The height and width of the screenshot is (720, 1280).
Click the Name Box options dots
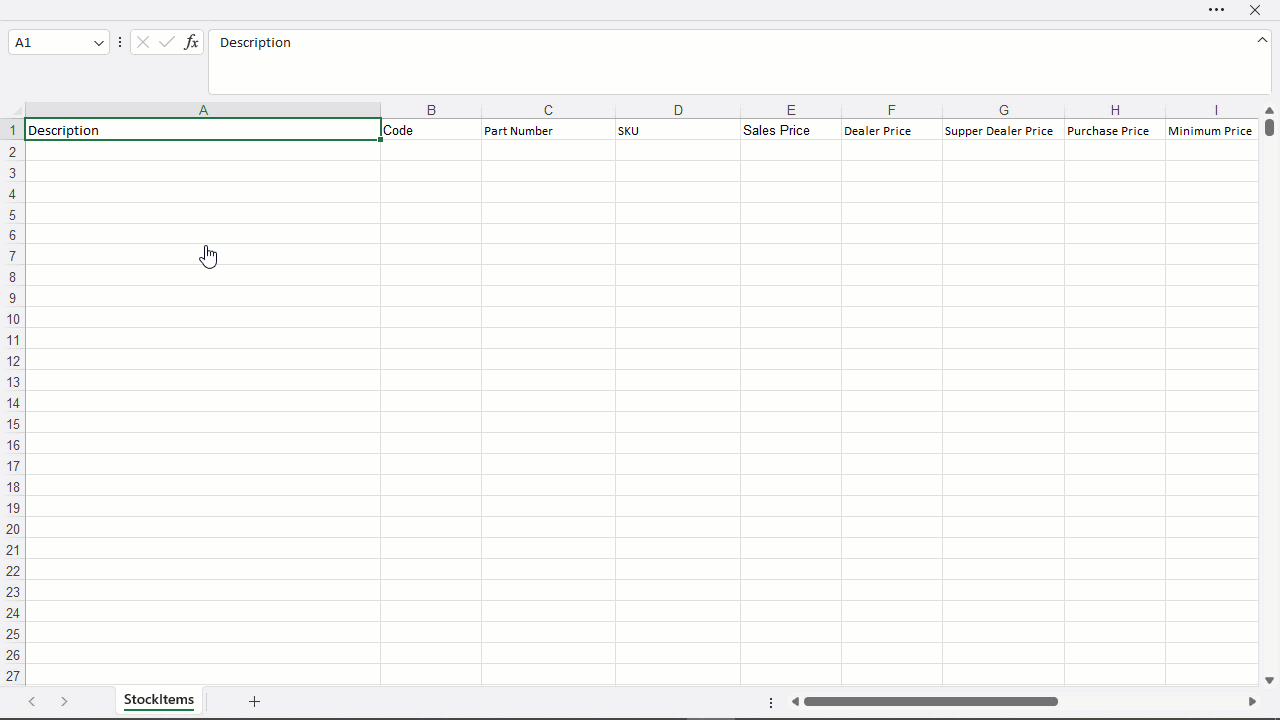coord(120,42)
